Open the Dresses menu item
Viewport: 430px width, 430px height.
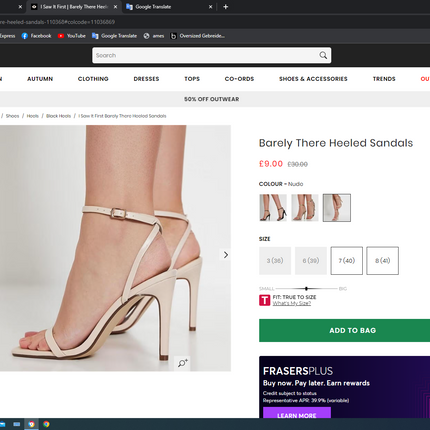click(146, 79)
